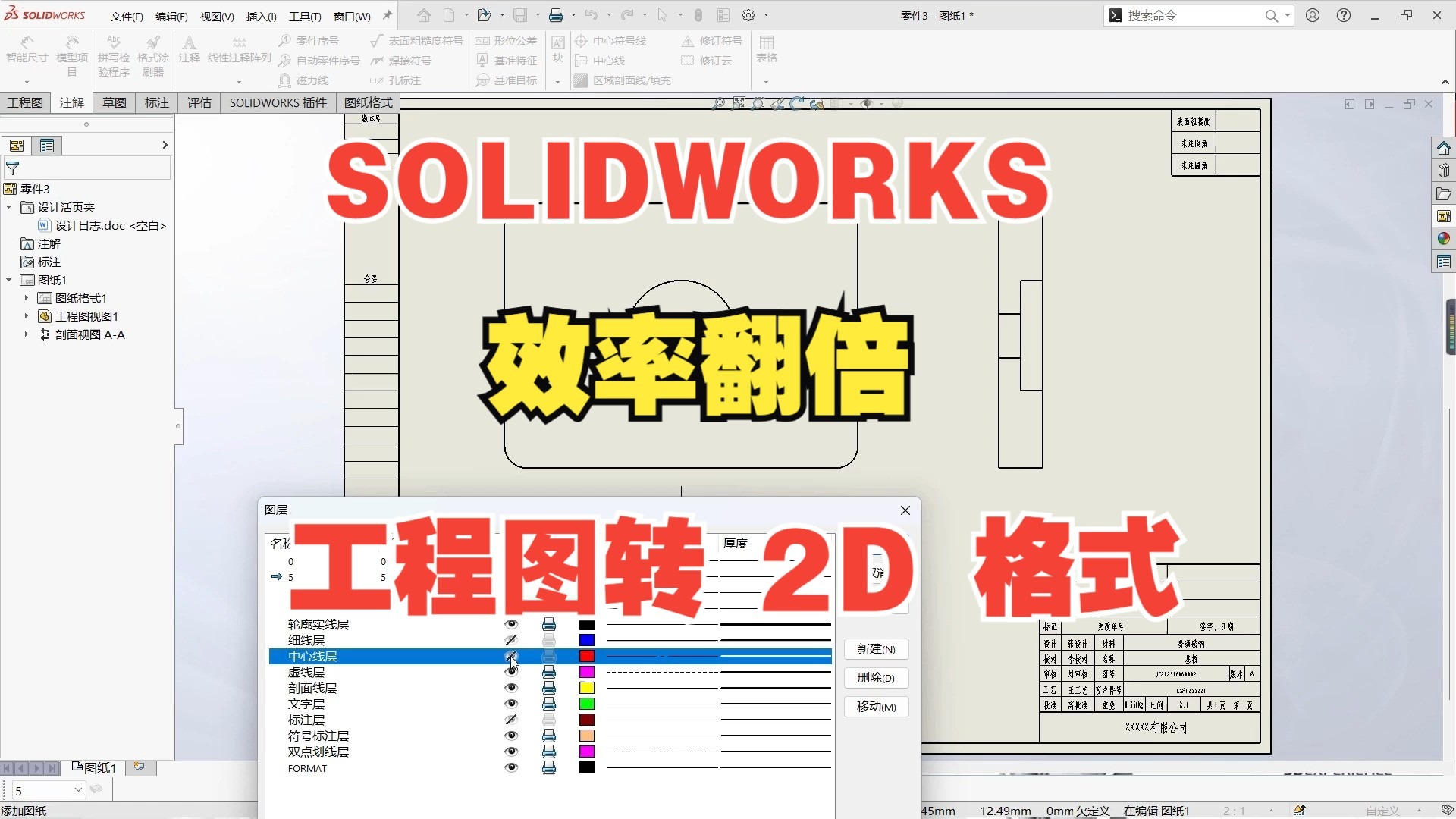Expand the 剖面视图 A-A tree node
The width and height of the screenshot is (1456, 819).
click(26, 334)
